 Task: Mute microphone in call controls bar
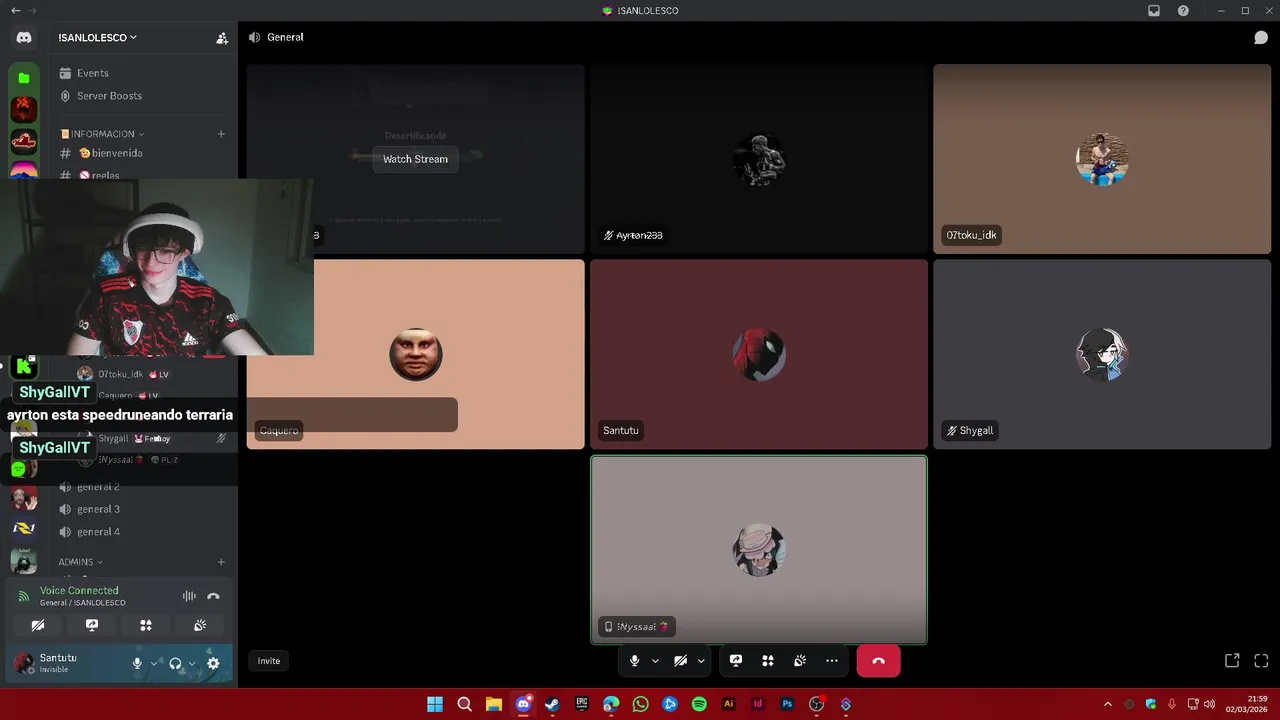(x=634, y=661)
